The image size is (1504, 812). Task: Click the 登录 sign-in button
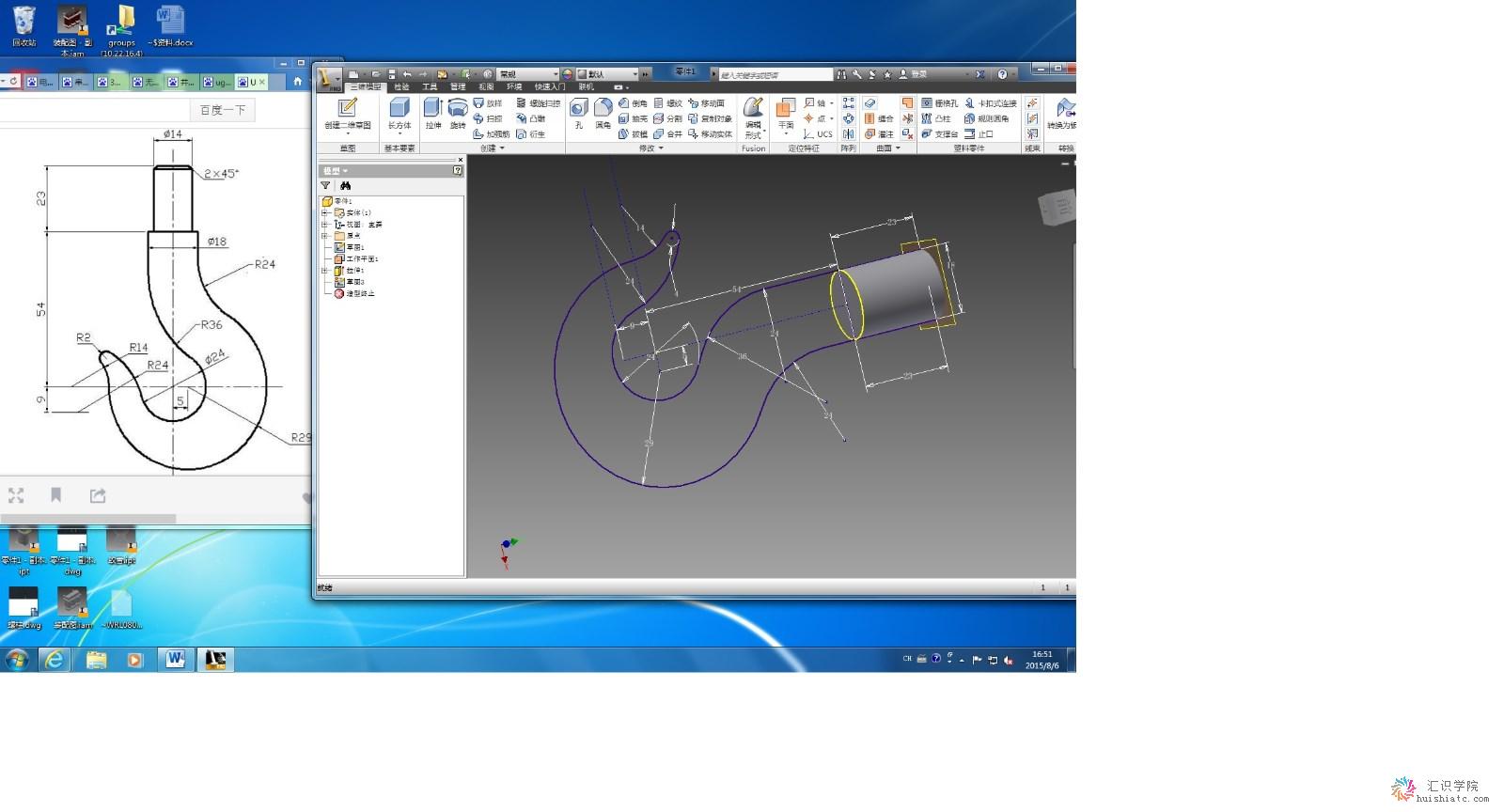pyautogui.click(x=914, y=73)
